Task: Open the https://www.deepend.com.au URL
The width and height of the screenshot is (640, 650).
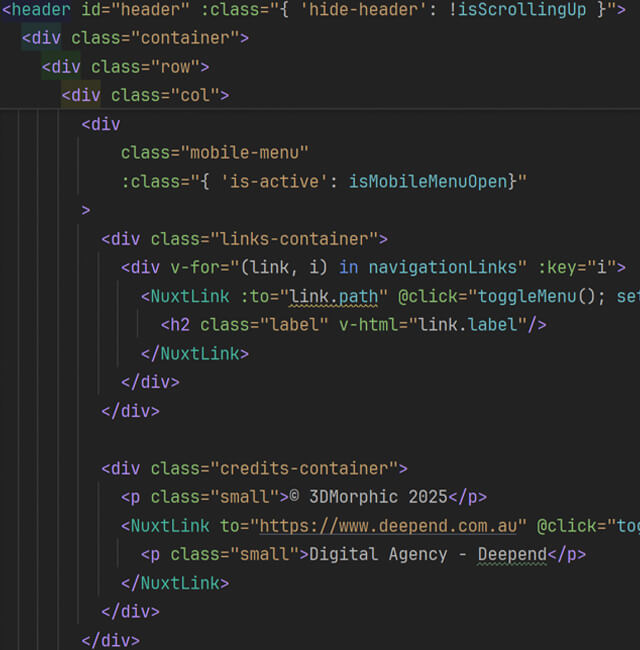Action: coord(388,526)
